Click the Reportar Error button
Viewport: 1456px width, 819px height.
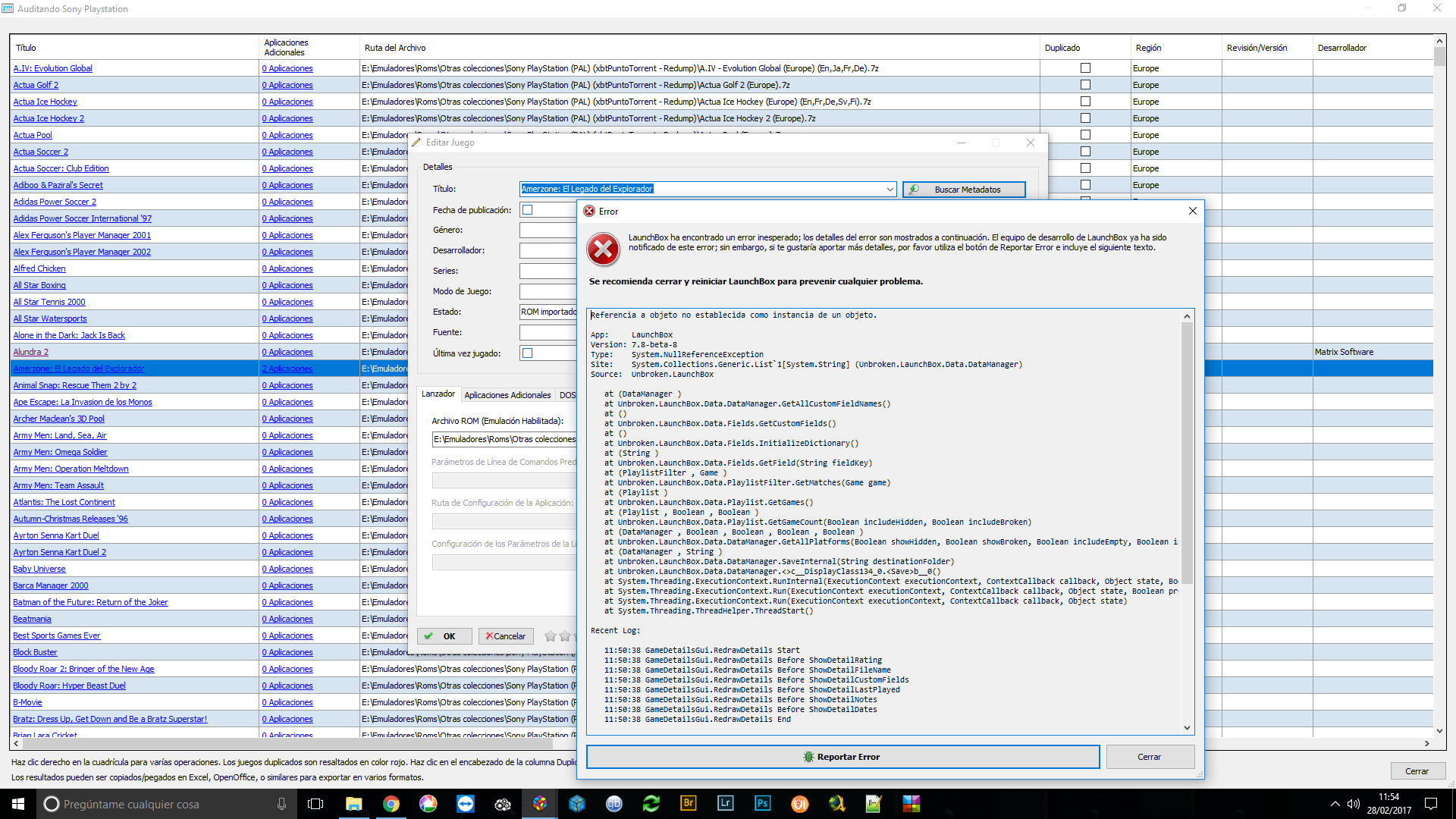[843, 757]
